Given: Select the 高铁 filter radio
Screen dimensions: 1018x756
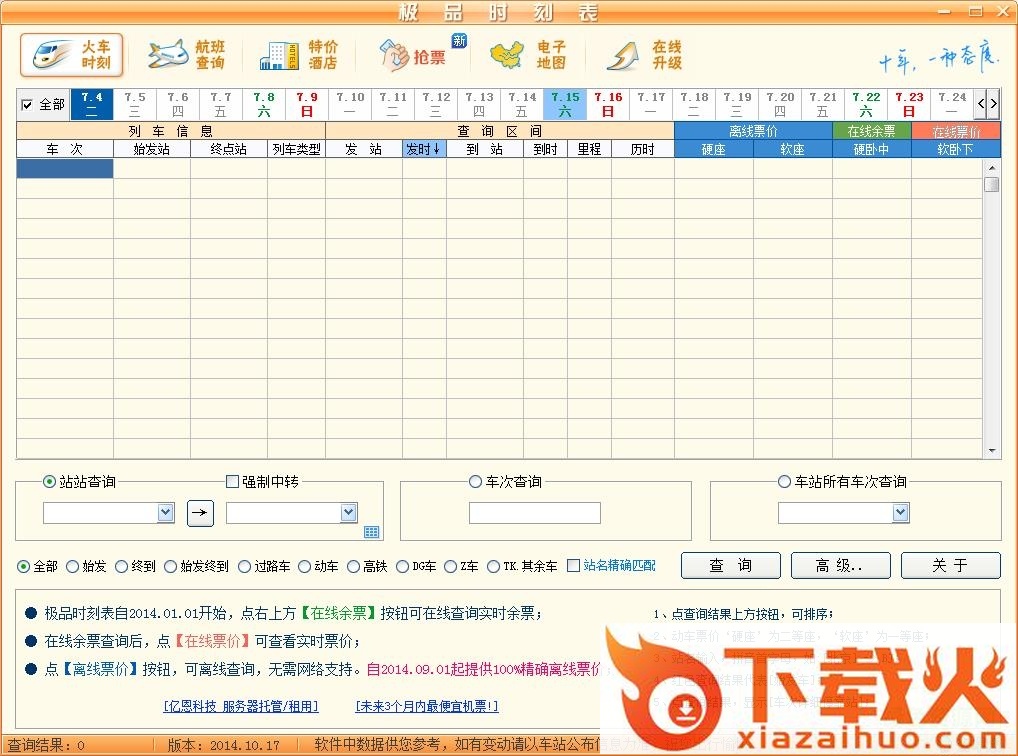Looking at the screenshot, I should coord(353,566).
